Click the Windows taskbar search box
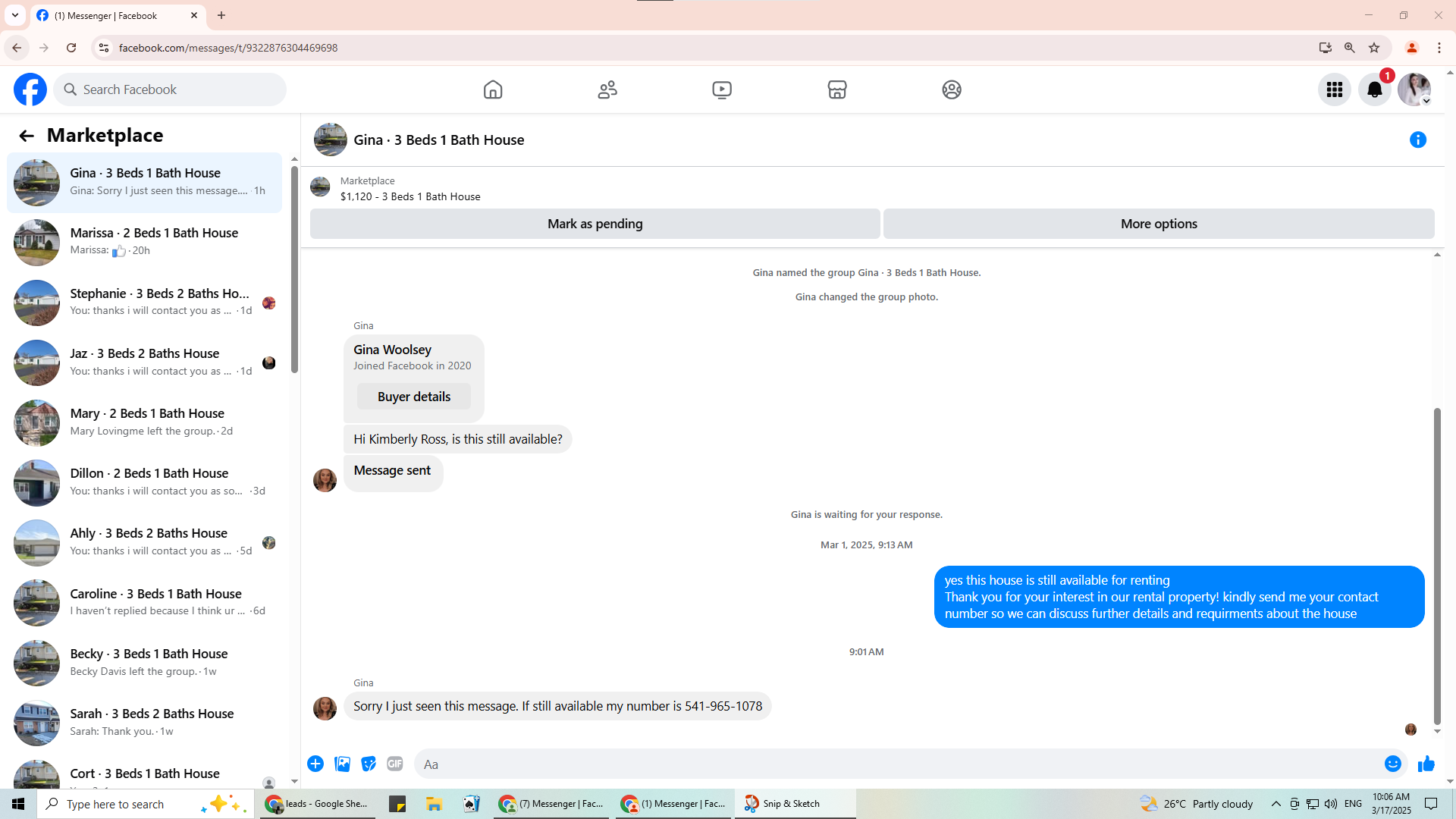1456x819 pixels. tap(146, 804)
